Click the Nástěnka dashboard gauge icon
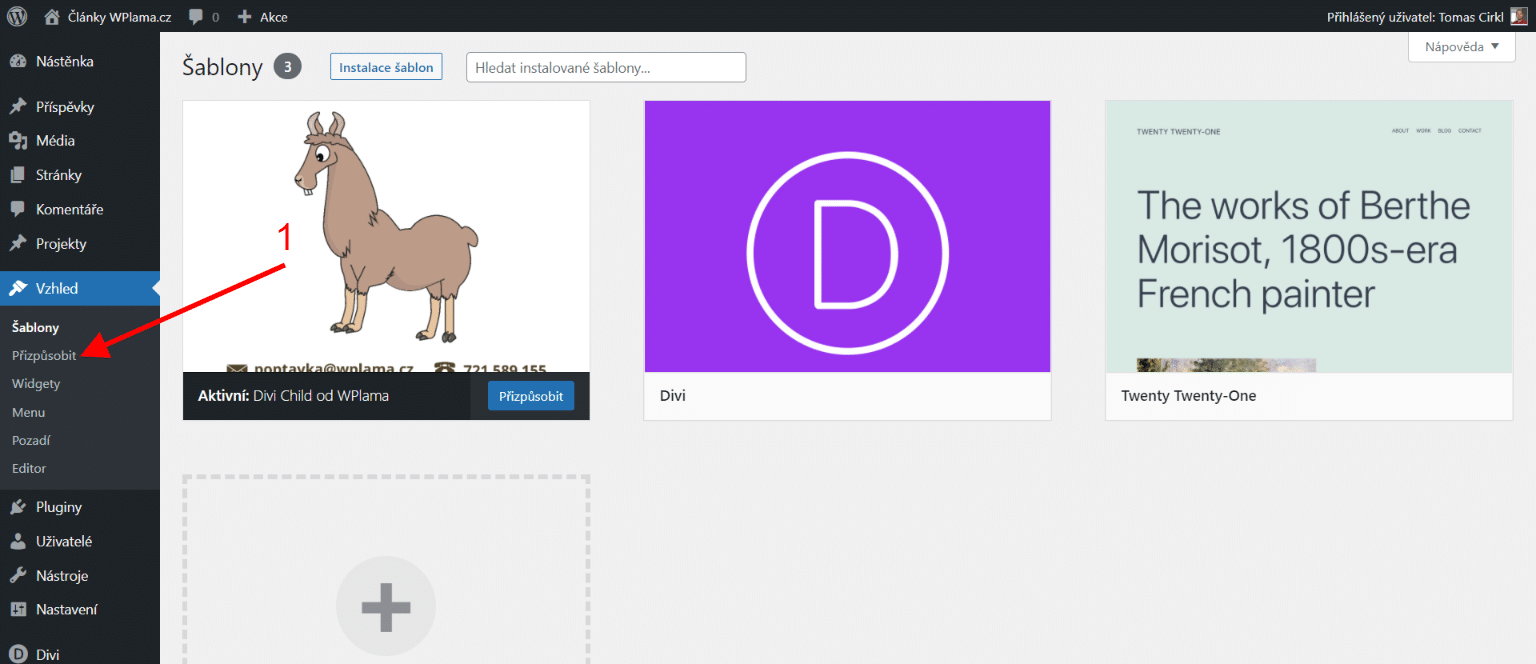Screen dimensions: 1536x664 click(x=18, y=62)
